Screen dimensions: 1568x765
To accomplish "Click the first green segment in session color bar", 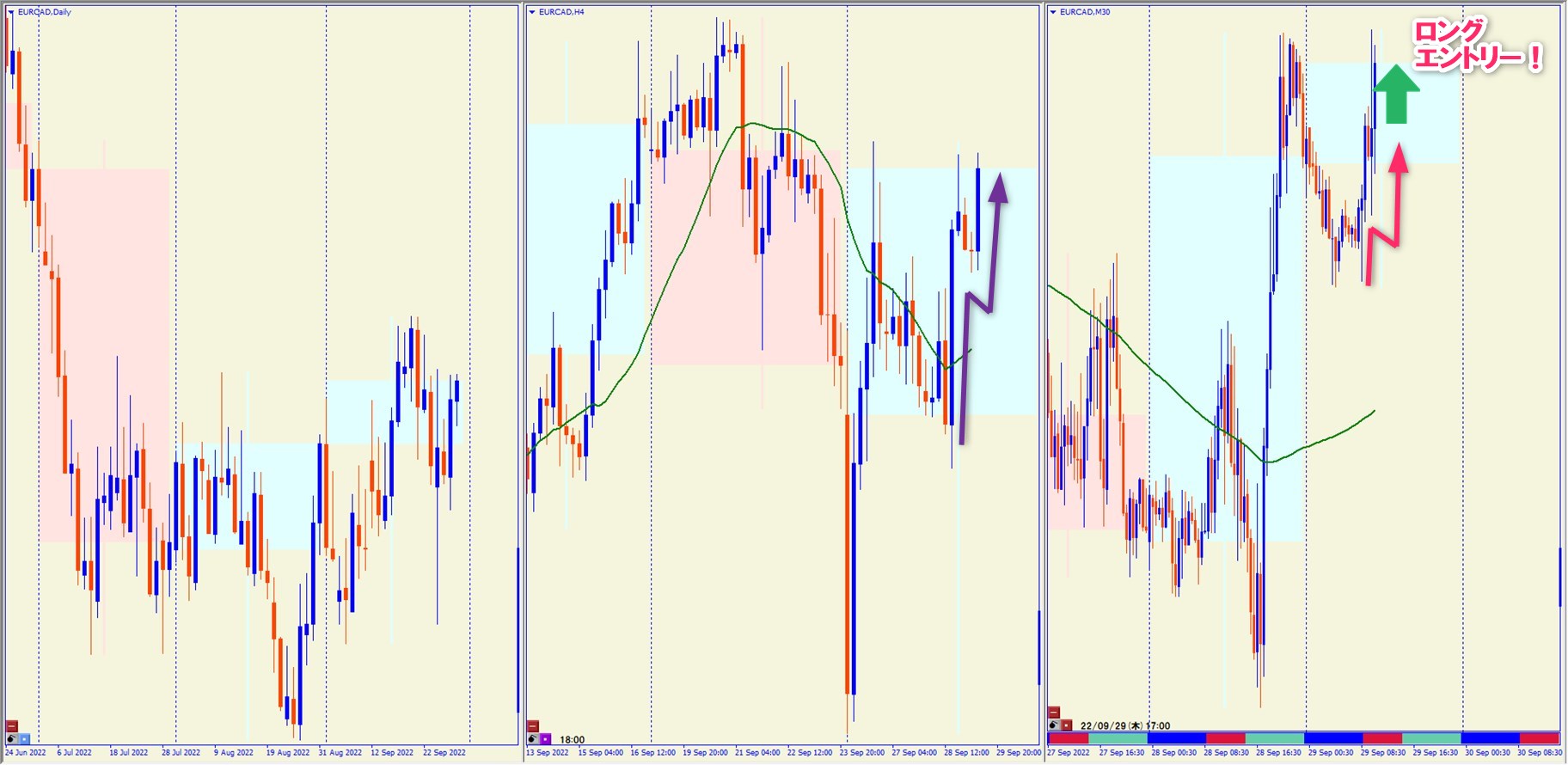I will pos(1117,738).
